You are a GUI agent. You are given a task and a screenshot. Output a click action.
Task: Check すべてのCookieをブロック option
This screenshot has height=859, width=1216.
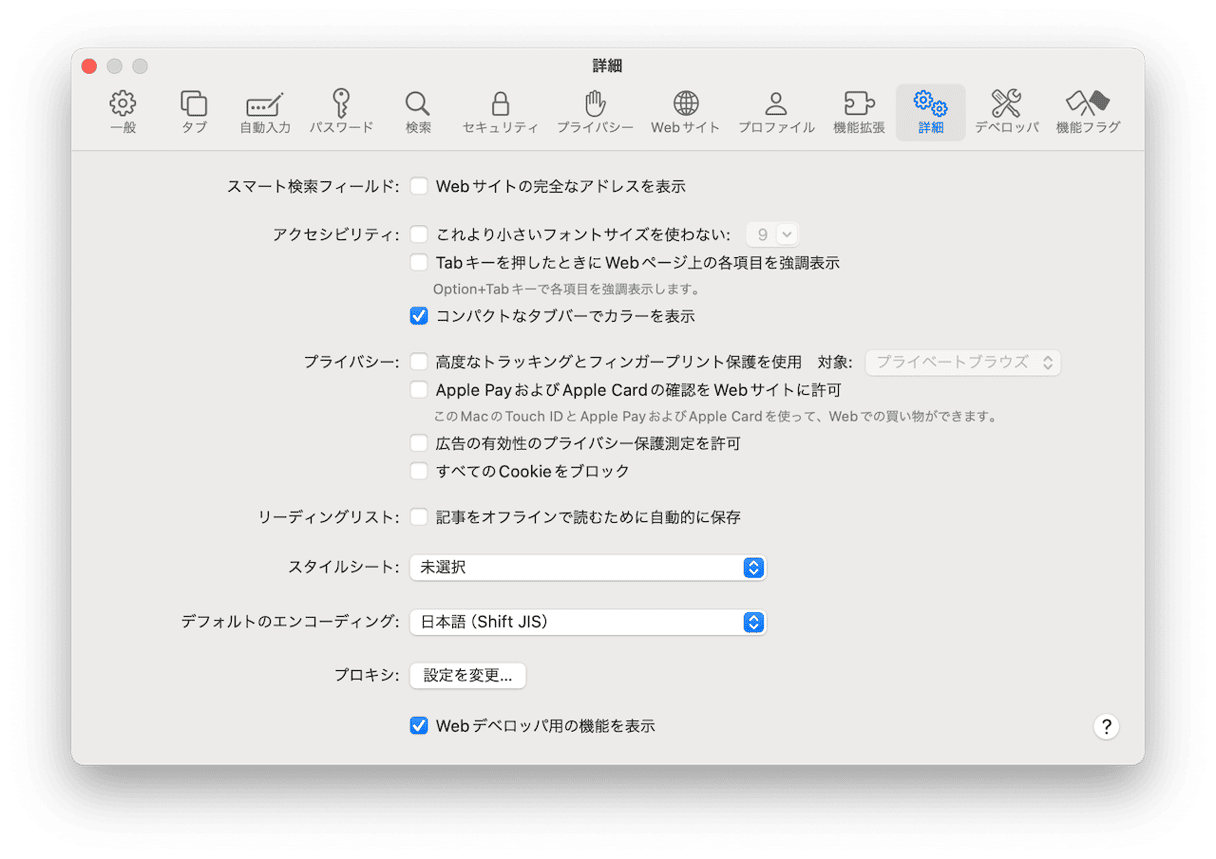pyautogui.click(x=419, y=471)
